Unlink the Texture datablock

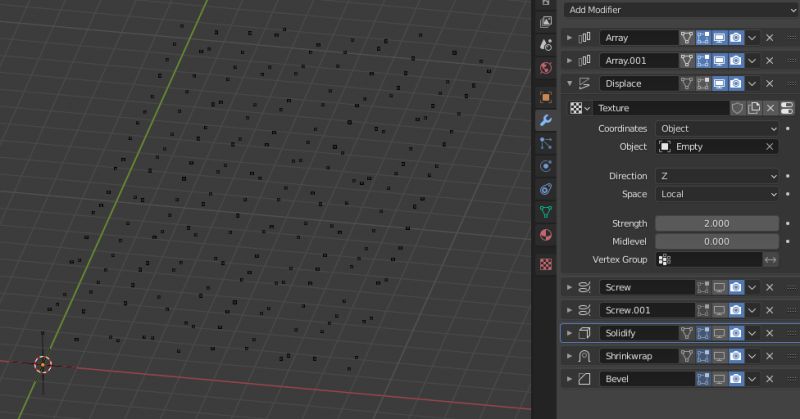[770, 108]
